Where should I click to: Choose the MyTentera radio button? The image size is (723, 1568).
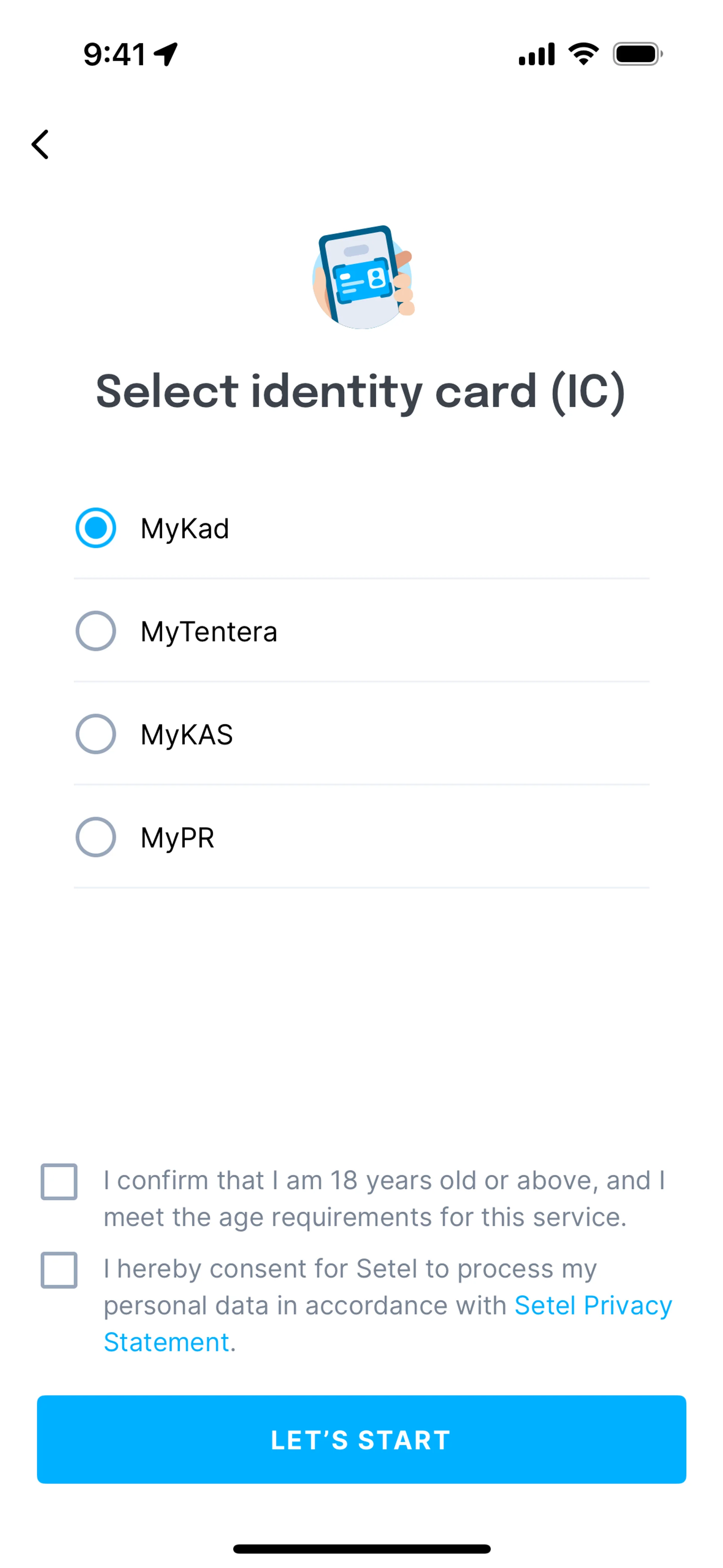tap(96, 631)
